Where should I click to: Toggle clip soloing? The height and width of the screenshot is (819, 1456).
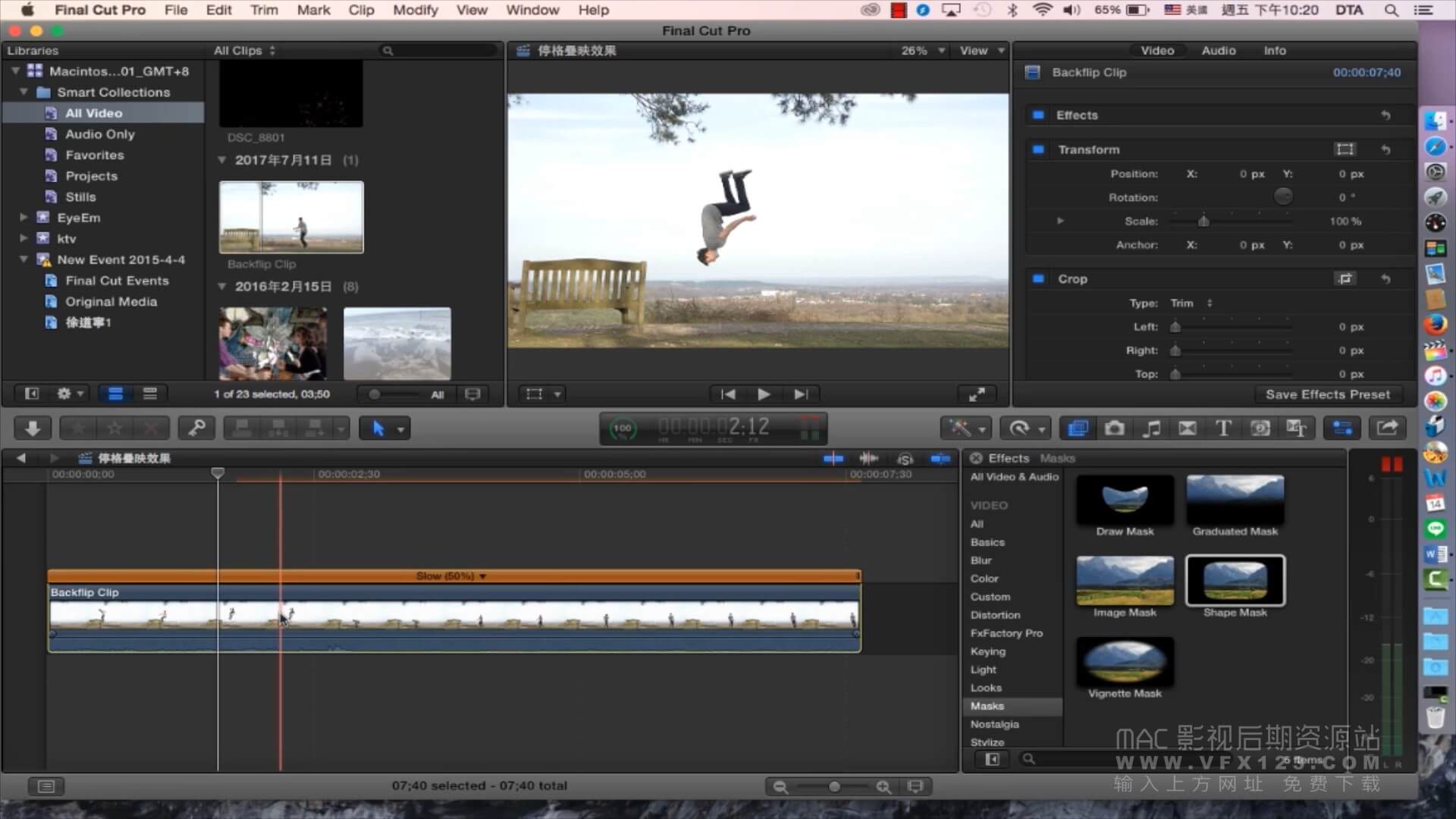pos(905,458)
